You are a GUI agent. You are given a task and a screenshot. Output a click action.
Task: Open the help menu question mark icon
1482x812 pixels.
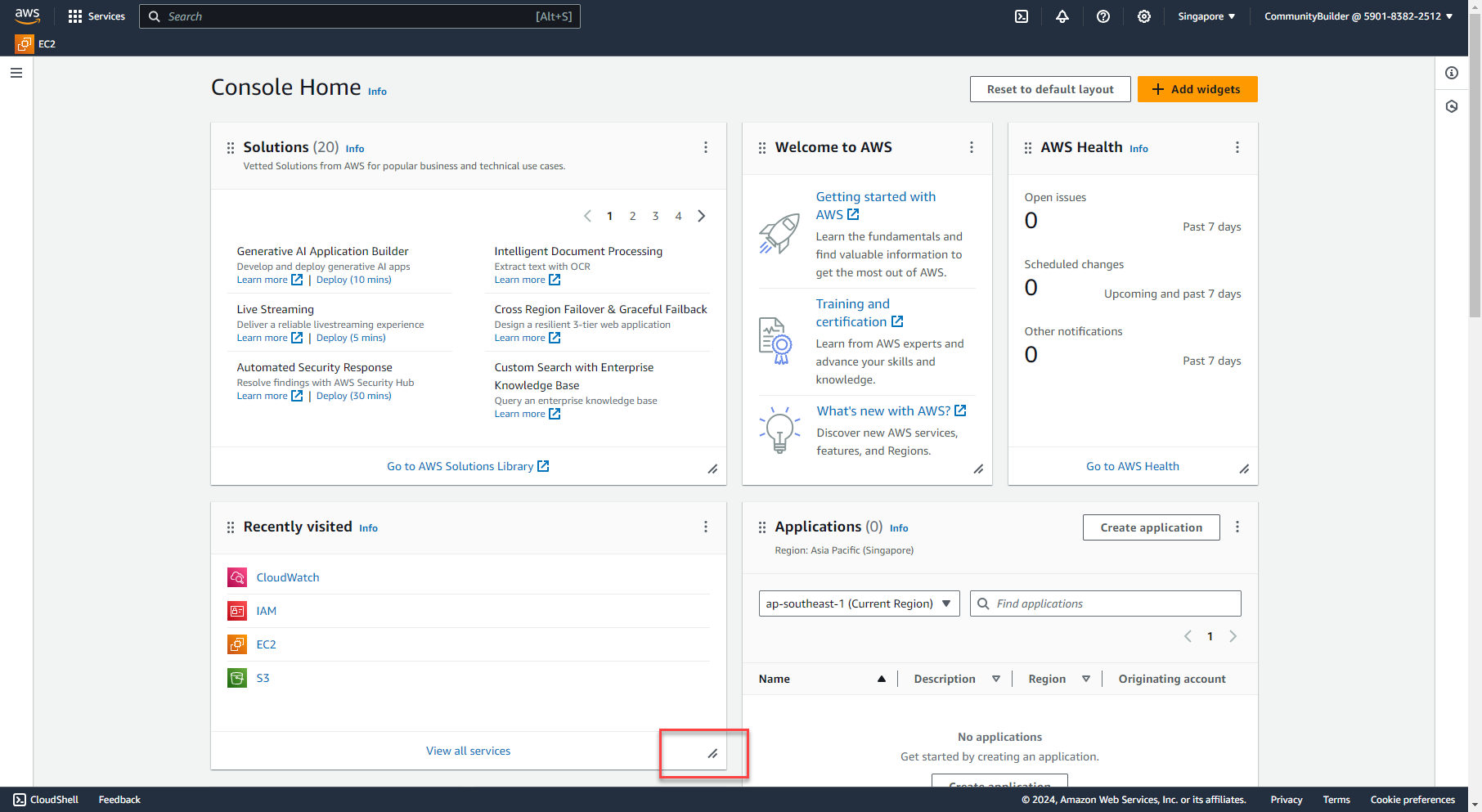[x=1103, y=16]
